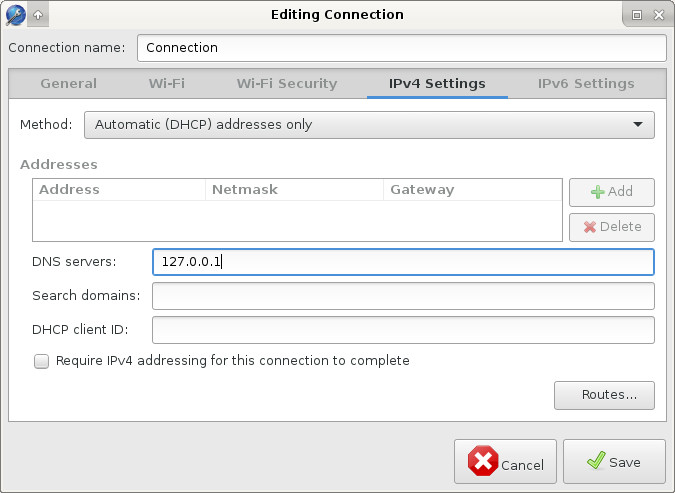The width and height of the screenshot is (675, 493).
Task: Switch to the IPv6 Settings tab
Action: pos(586,84)
